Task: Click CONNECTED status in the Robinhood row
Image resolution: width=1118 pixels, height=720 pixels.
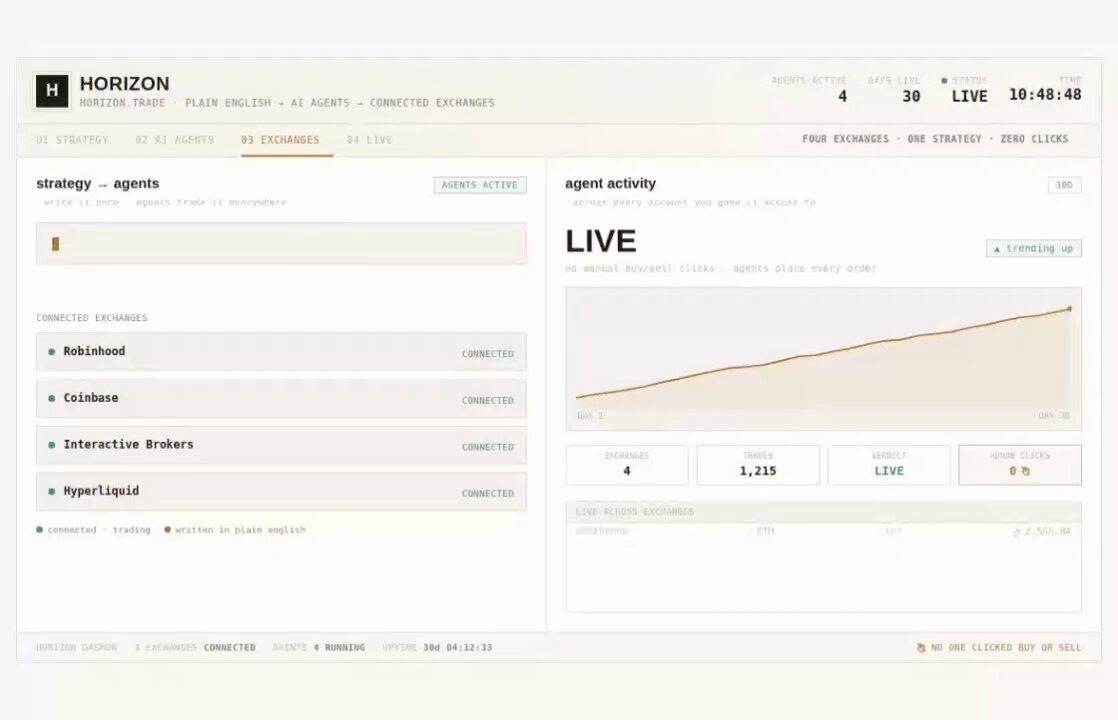Action: 488,354
